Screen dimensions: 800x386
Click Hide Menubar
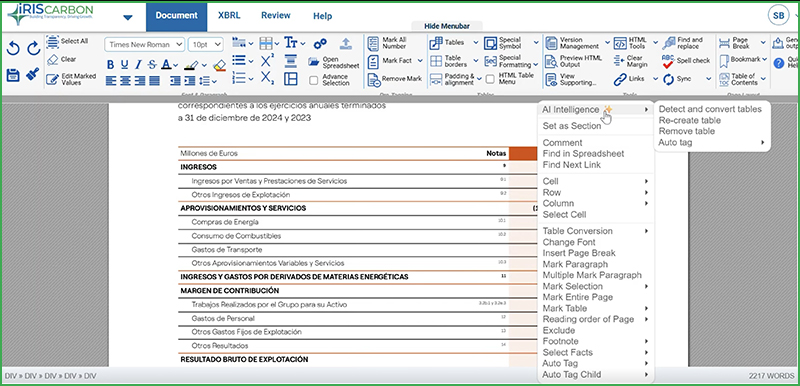(446, 26)
